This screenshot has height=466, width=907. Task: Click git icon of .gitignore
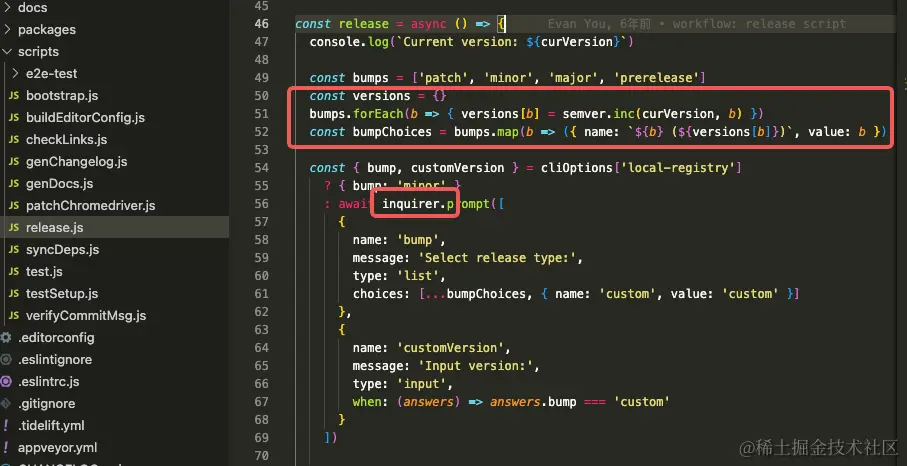[x=5, y=404]
